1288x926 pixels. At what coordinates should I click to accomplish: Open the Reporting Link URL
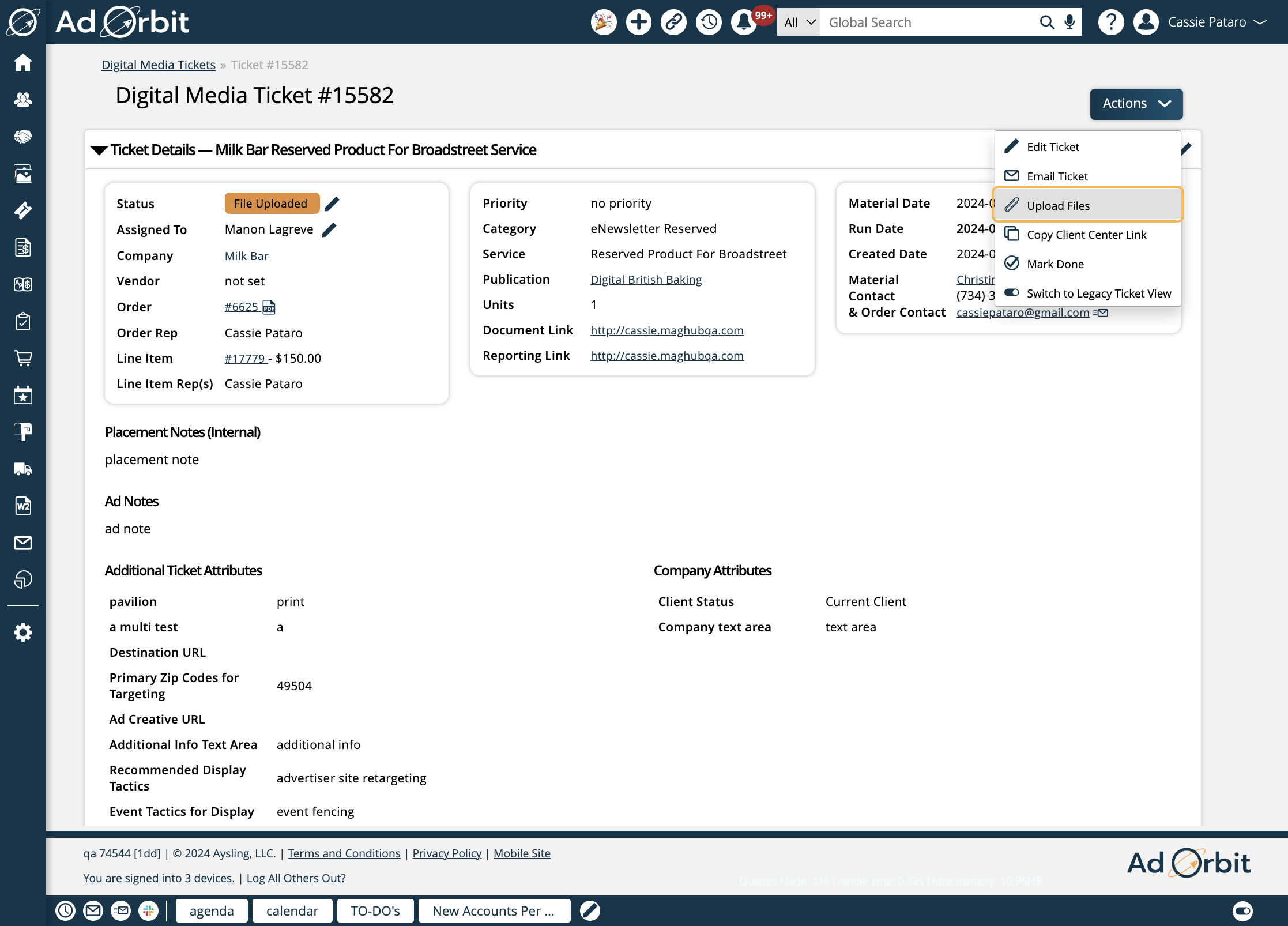[x=667, y=355]
